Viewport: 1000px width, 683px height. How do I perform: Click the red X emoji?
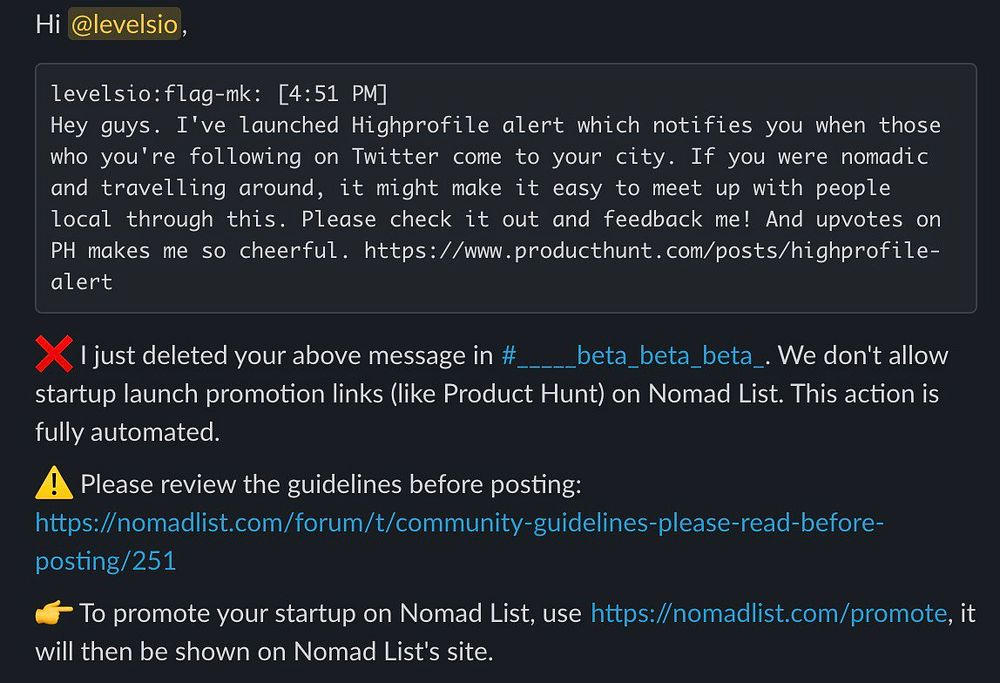pos(54,355)
